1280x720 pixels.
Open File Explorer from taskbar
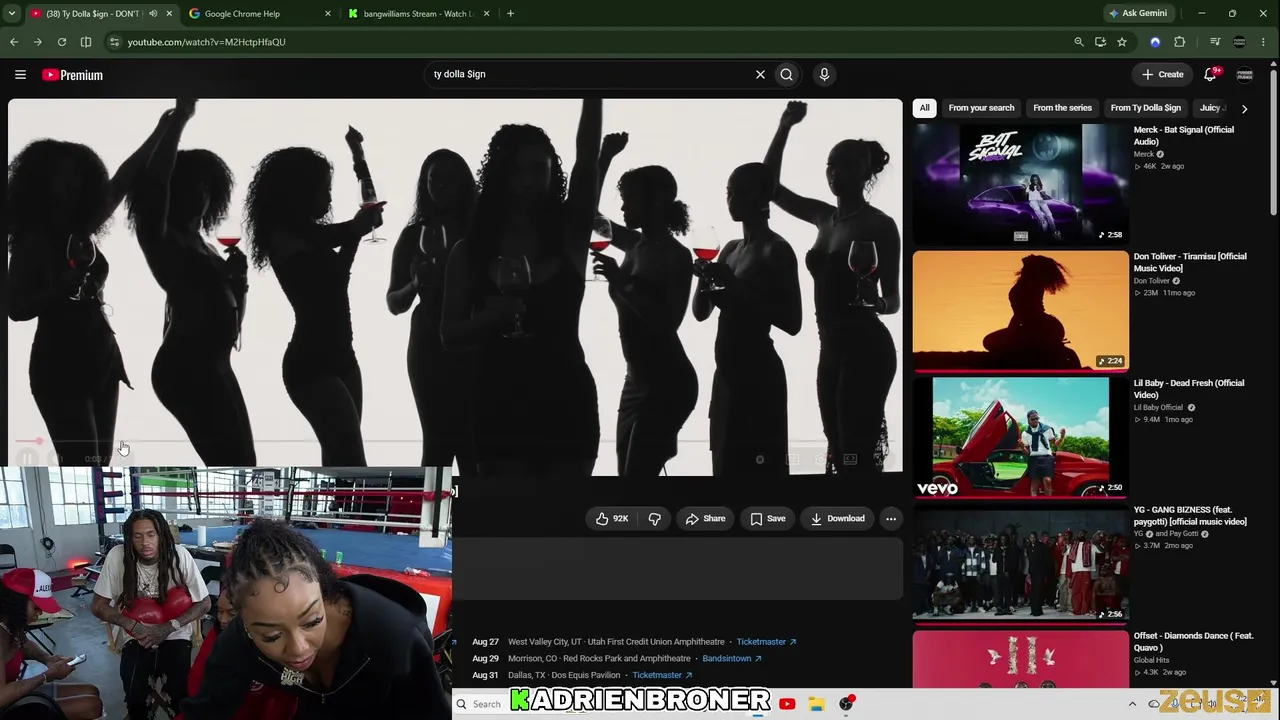pyautogui.click(x=817, y=704)
